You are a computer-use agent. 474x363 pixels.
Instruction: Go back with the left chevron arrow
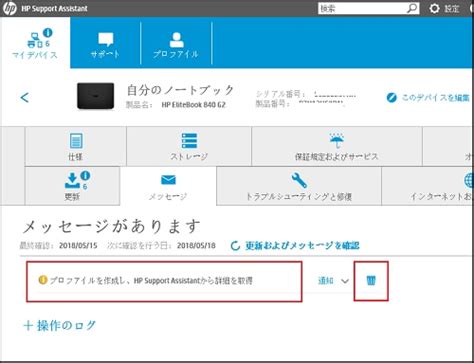click(x=24, y=98)
